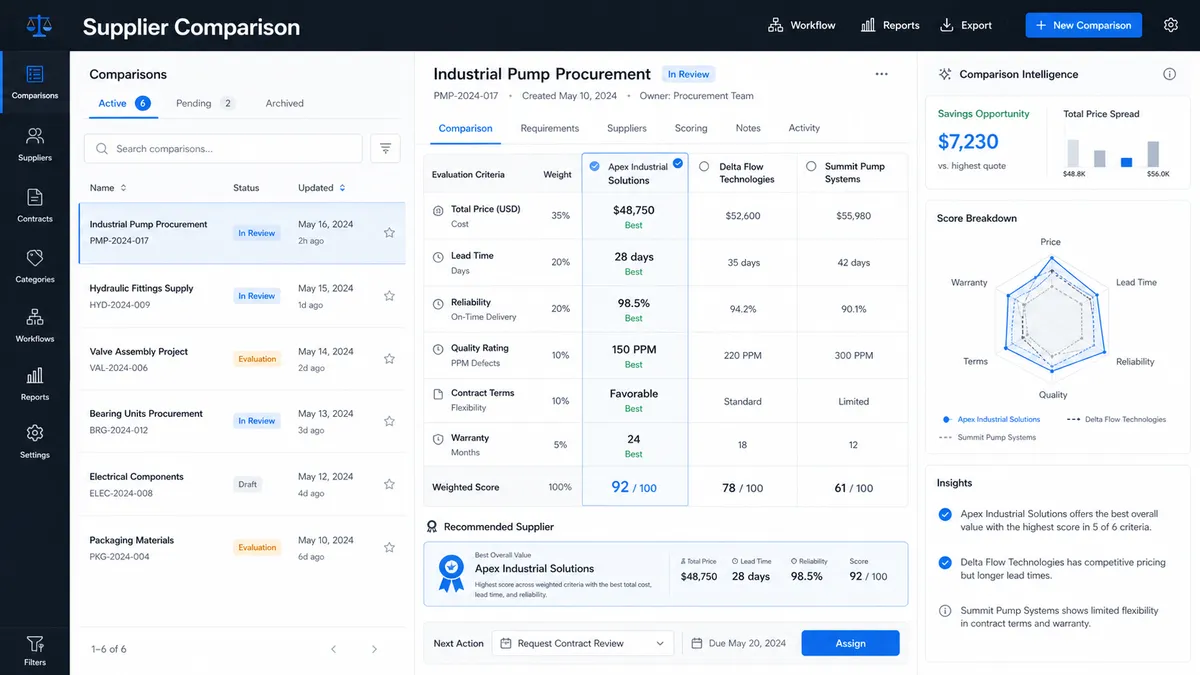Viewport: 1200px width, 675px height.
Task: Open Filters at sidebar bottom
Action: [35, 649]
